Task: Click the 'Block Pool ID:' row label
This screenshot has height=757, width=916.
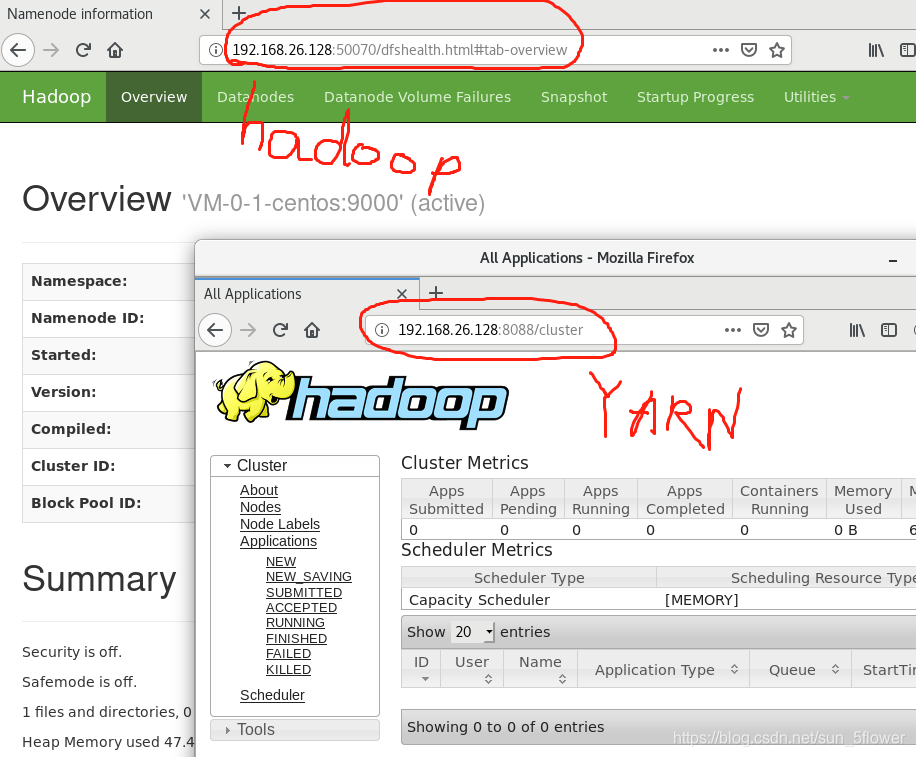Action: (x=86, y=503)
